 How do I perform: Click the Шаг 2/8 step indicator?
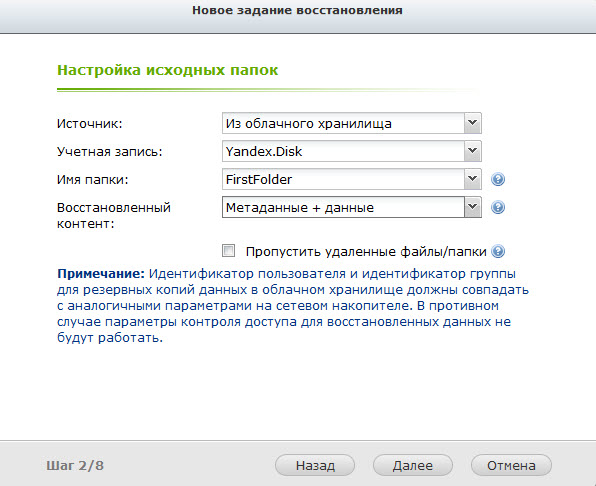75,465
